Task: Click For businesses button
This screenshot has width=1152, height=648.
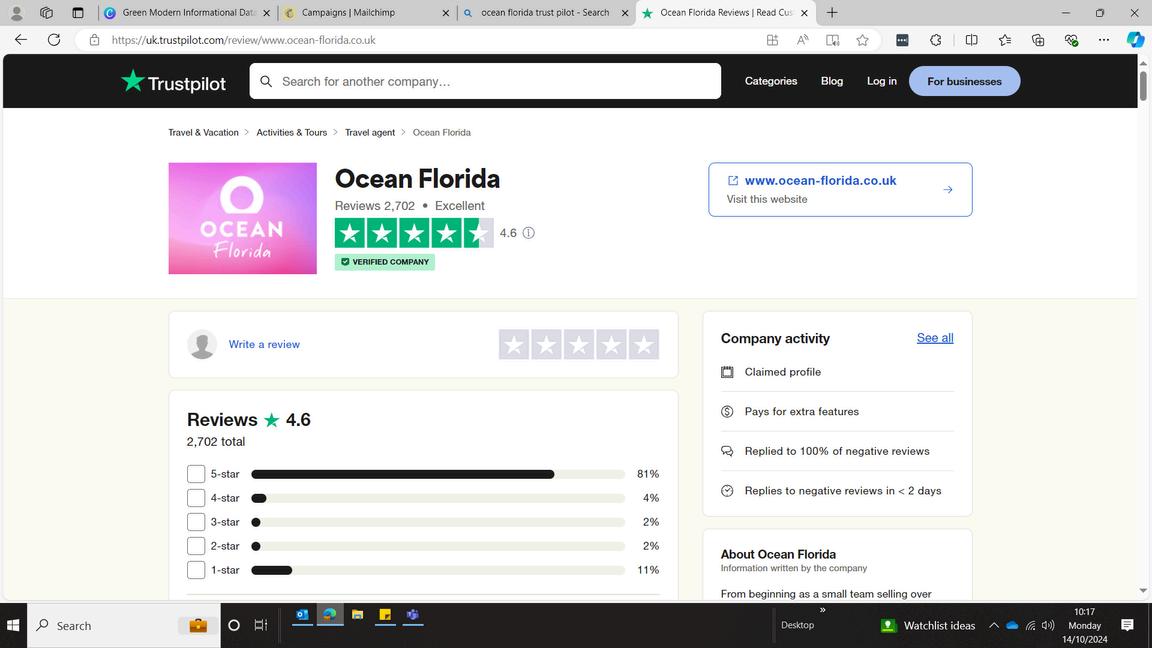Action: click(x=964, y=82)
